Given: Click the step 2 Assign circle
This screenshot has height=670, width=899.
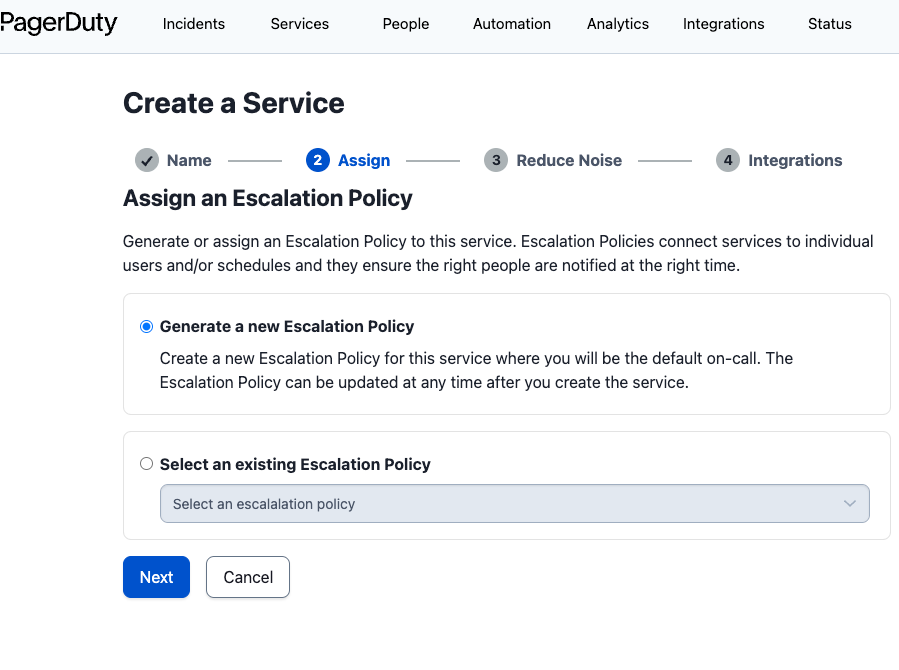Looking at the screenshot, I should [318, 160].
